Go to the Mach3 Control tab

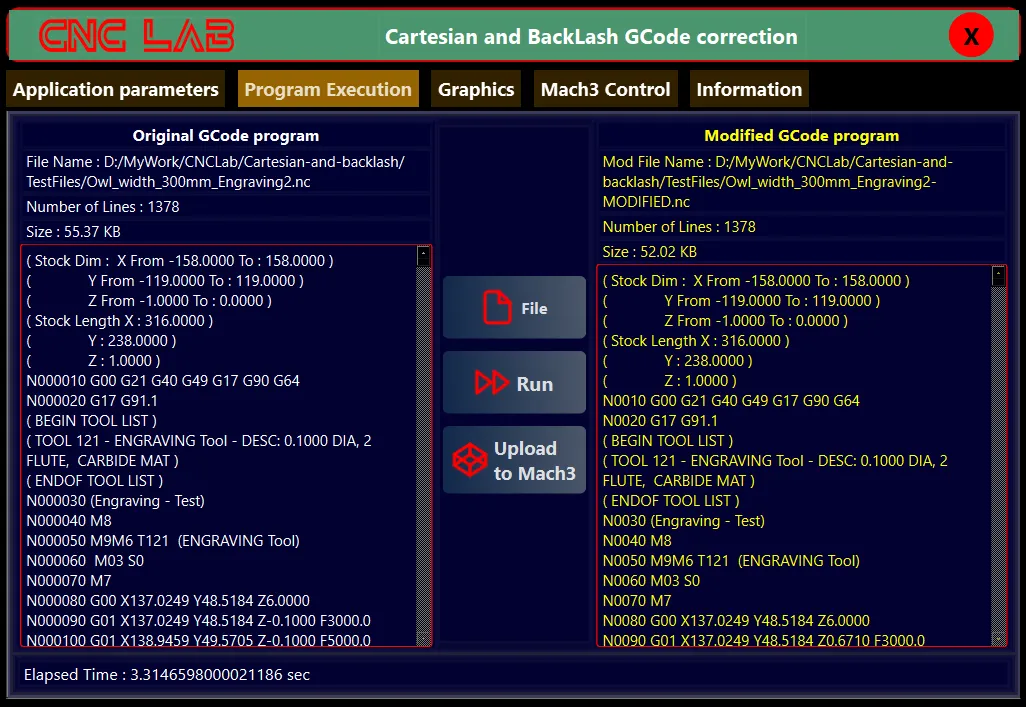(605, 89)
